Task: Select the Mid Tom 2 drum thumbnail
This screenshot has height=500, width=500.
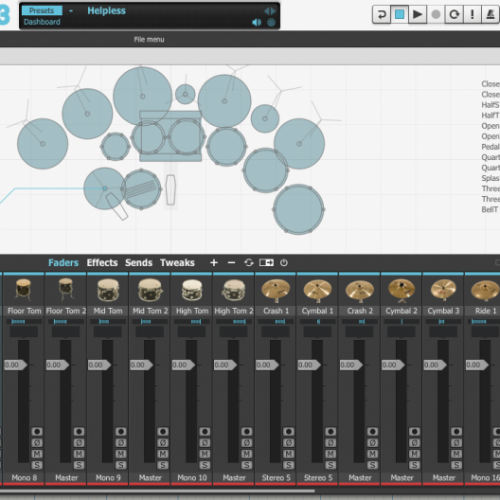Action: (x=150, y=290)
